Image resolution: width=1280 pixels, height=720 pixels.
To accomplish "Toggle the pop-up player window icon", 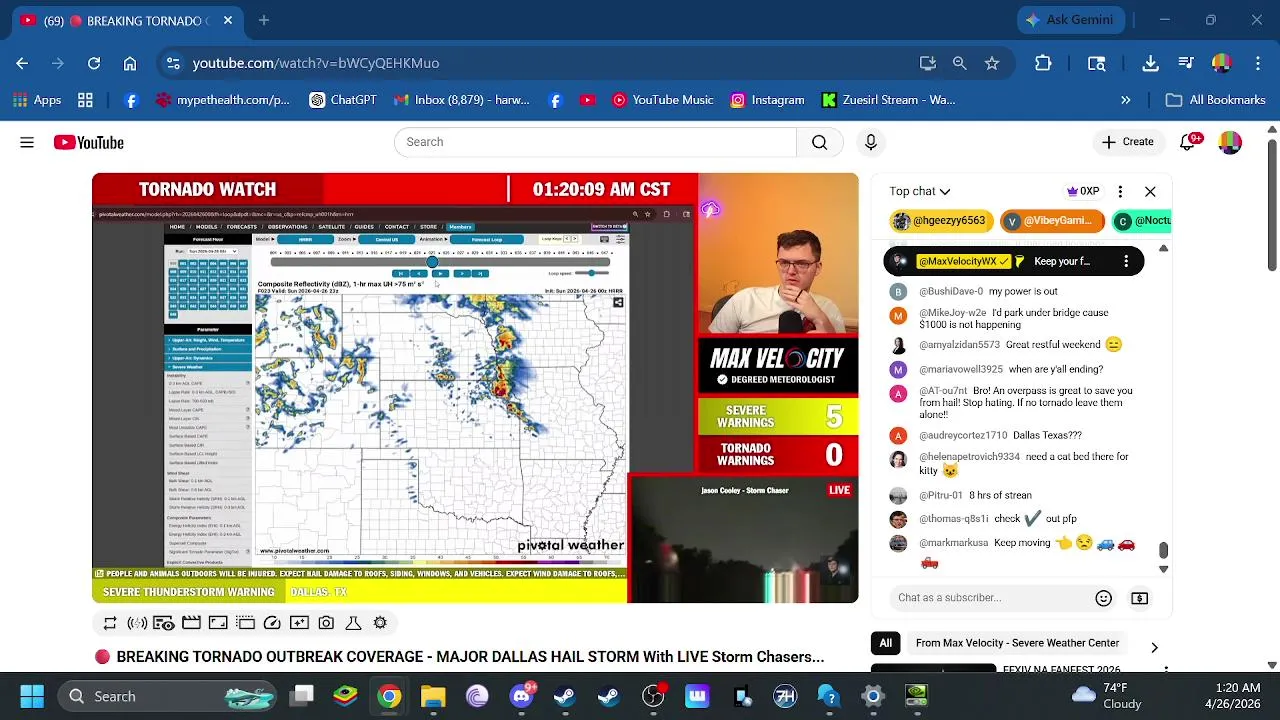I will (245, 623).
